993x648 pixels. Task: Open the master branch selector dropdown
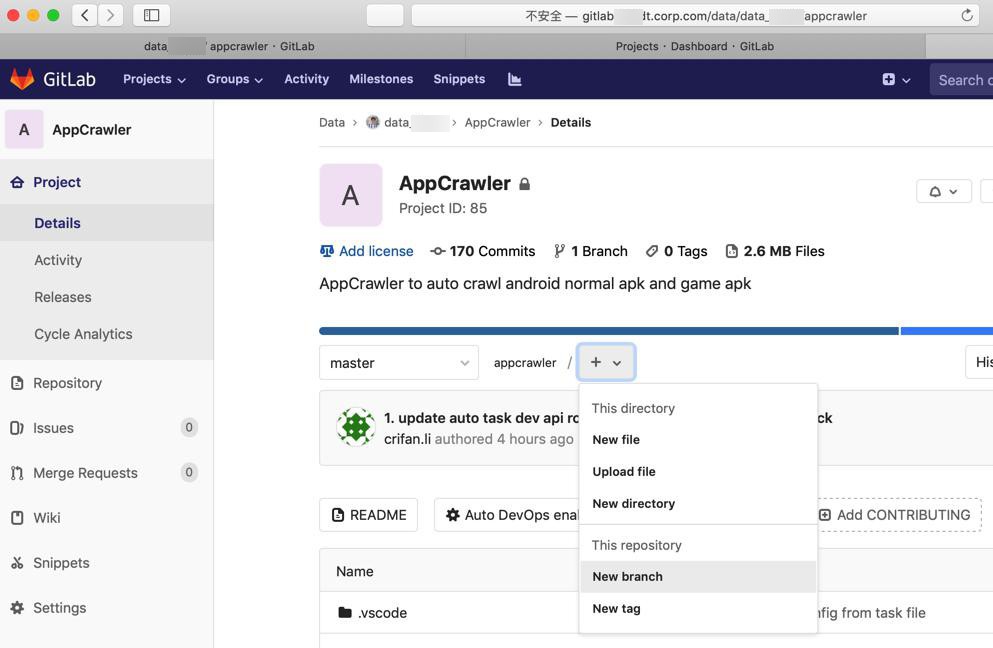point(398,362)
